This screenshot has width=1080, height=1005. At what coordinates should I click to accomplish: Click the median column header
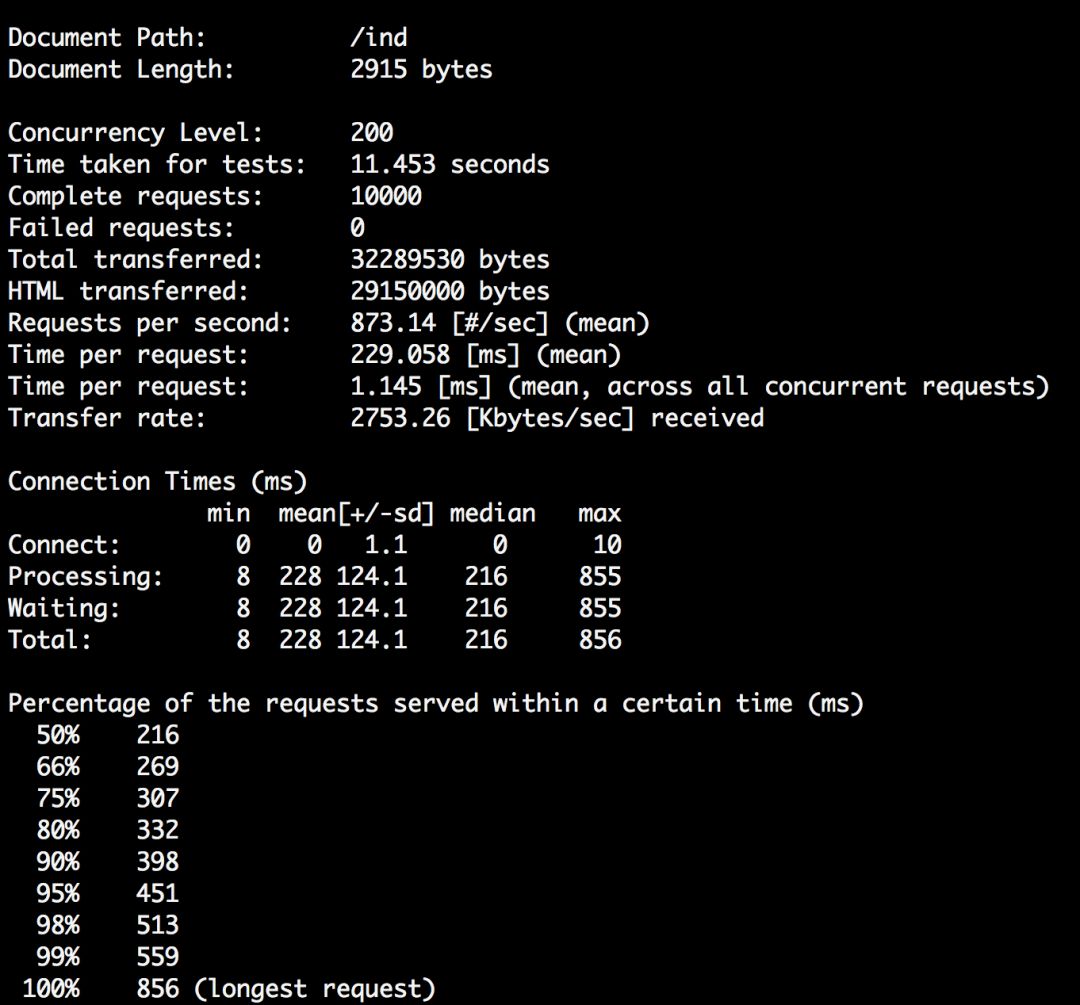492,514
